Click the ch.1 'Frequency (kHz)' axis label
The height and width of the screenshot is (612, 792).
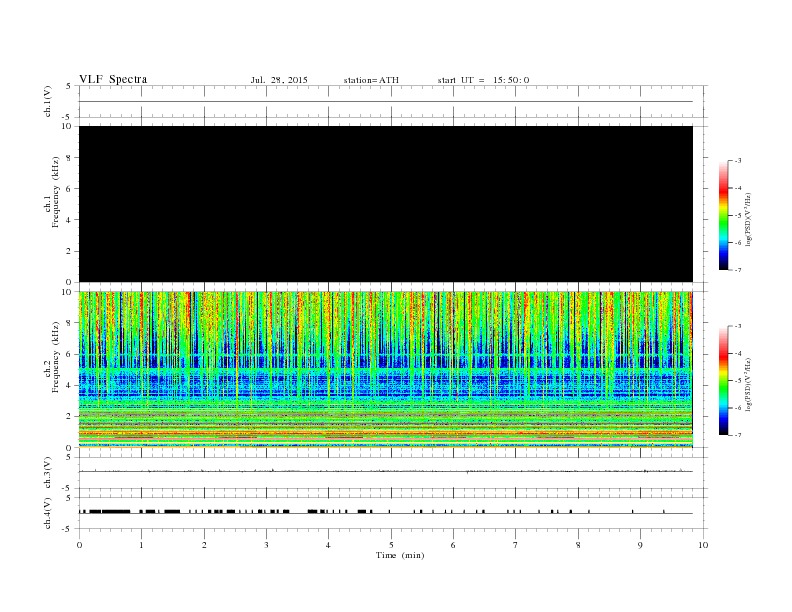tap(55, 192)
